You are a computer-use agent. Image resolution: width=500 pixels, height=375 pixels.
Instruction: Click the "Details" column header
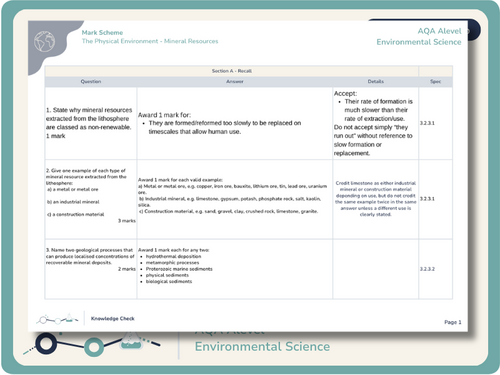[376, 81]
